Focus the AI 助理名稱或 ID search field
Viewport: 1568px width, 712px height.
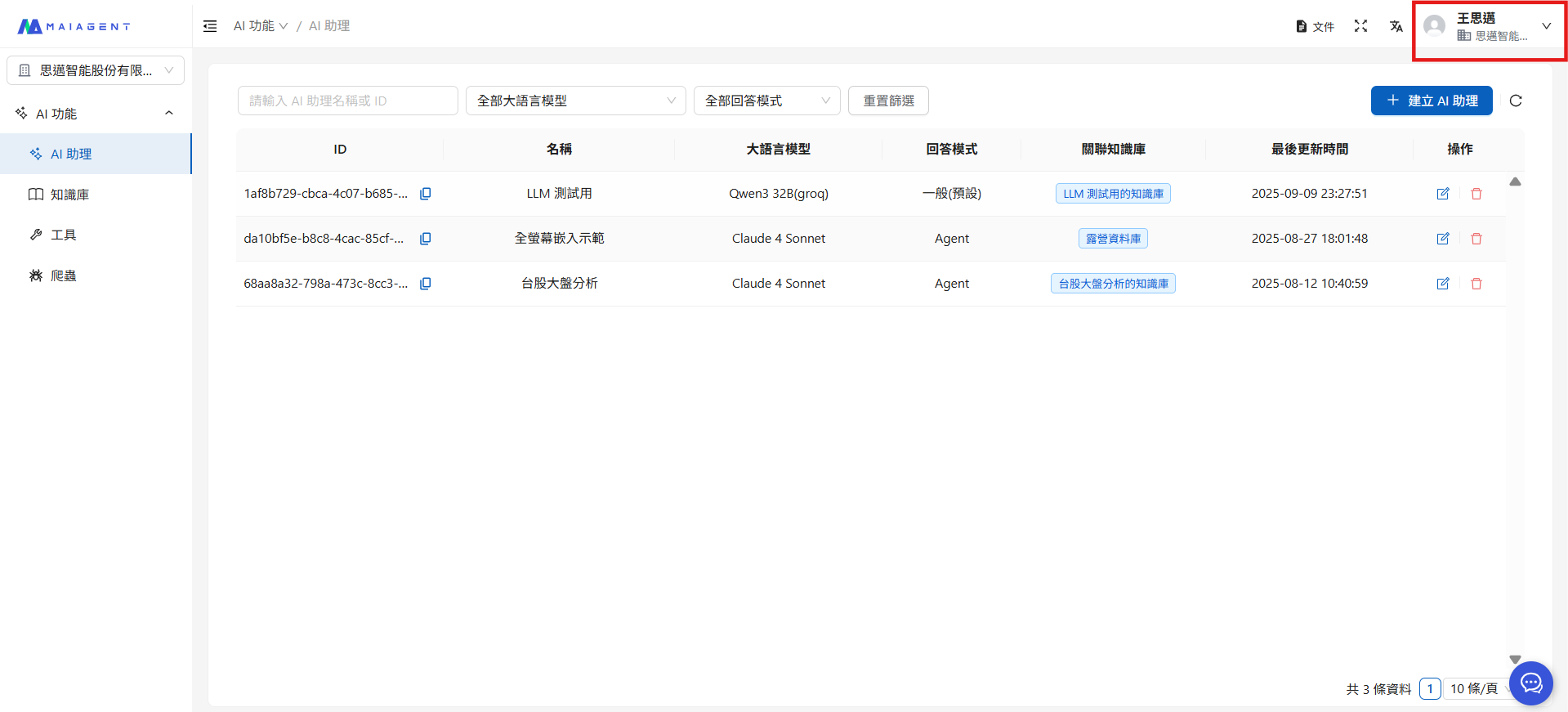pyautogui.click(x=347, y=101)
